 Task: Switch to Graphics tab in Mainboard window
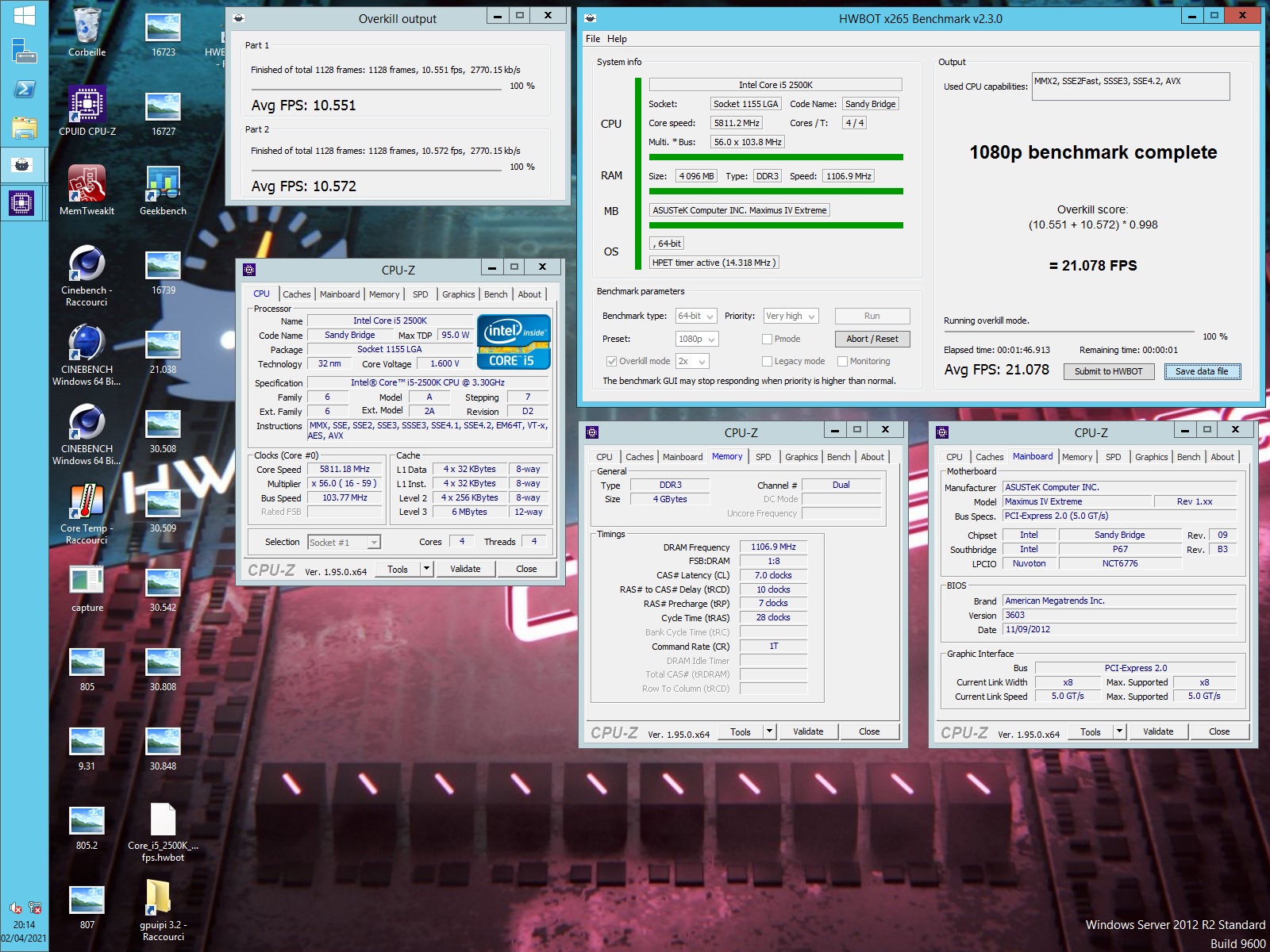point(1151,457)
